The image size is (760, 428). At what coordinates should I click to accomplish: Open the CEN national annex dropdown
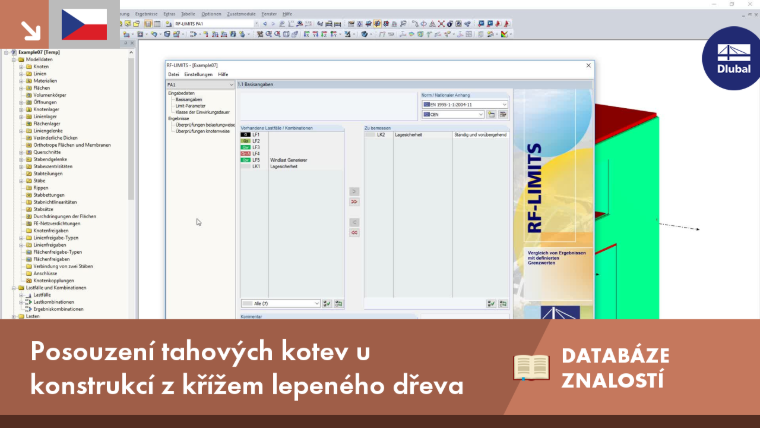pos(453,114)
